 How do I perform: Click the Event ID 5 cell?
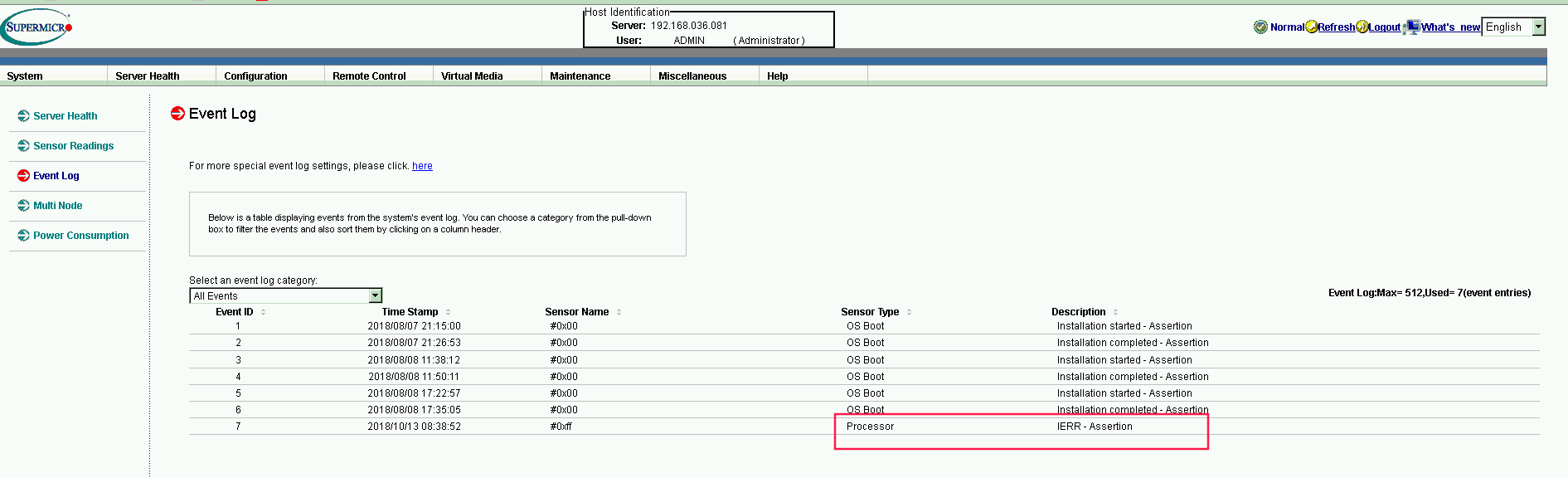click(238, 393)
